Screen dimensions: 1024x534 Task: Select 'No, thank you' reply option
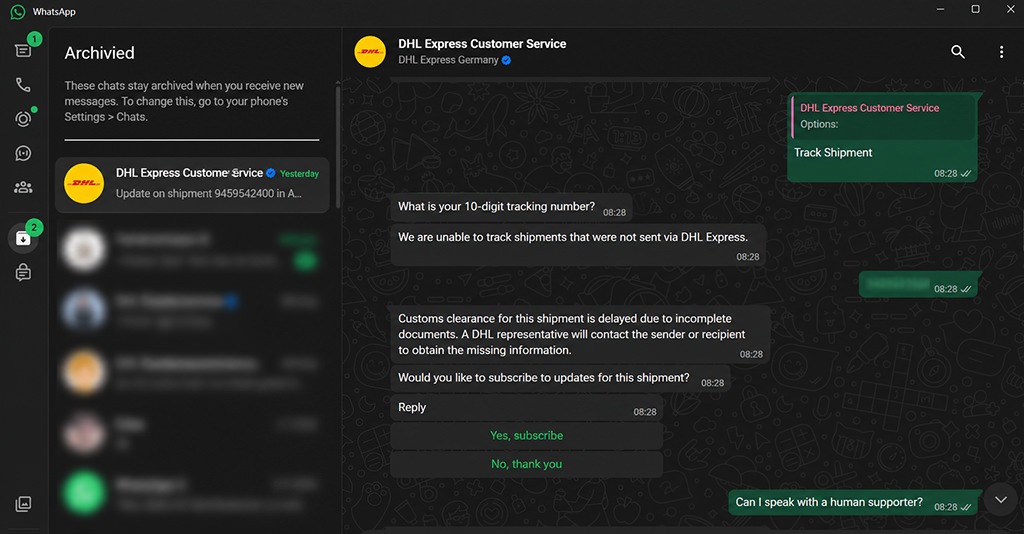526,464
